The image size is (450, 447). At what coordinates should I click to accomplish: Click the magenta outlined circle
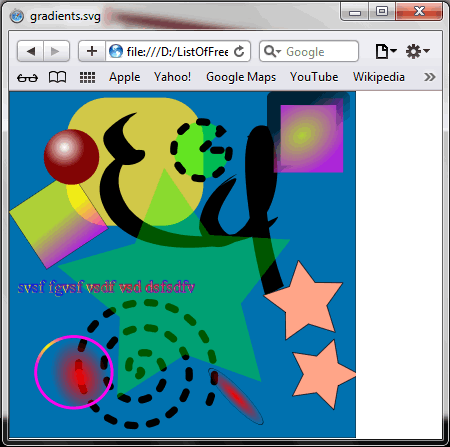click(74, 372)
